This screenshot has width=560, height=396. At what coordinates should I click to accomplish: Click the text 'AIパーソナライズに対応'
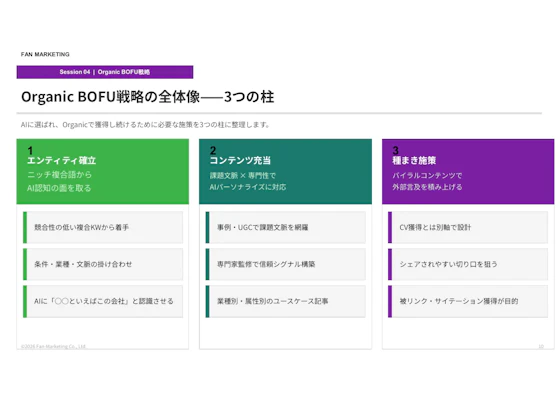pyautogui.click(x=248, y=187)
